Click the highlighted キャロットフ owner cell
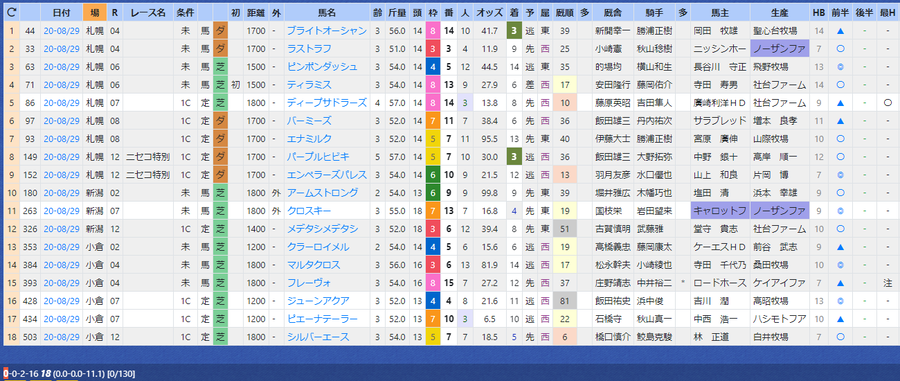The width and height of the screenshot is (900, 381). (x=720, y=211)
